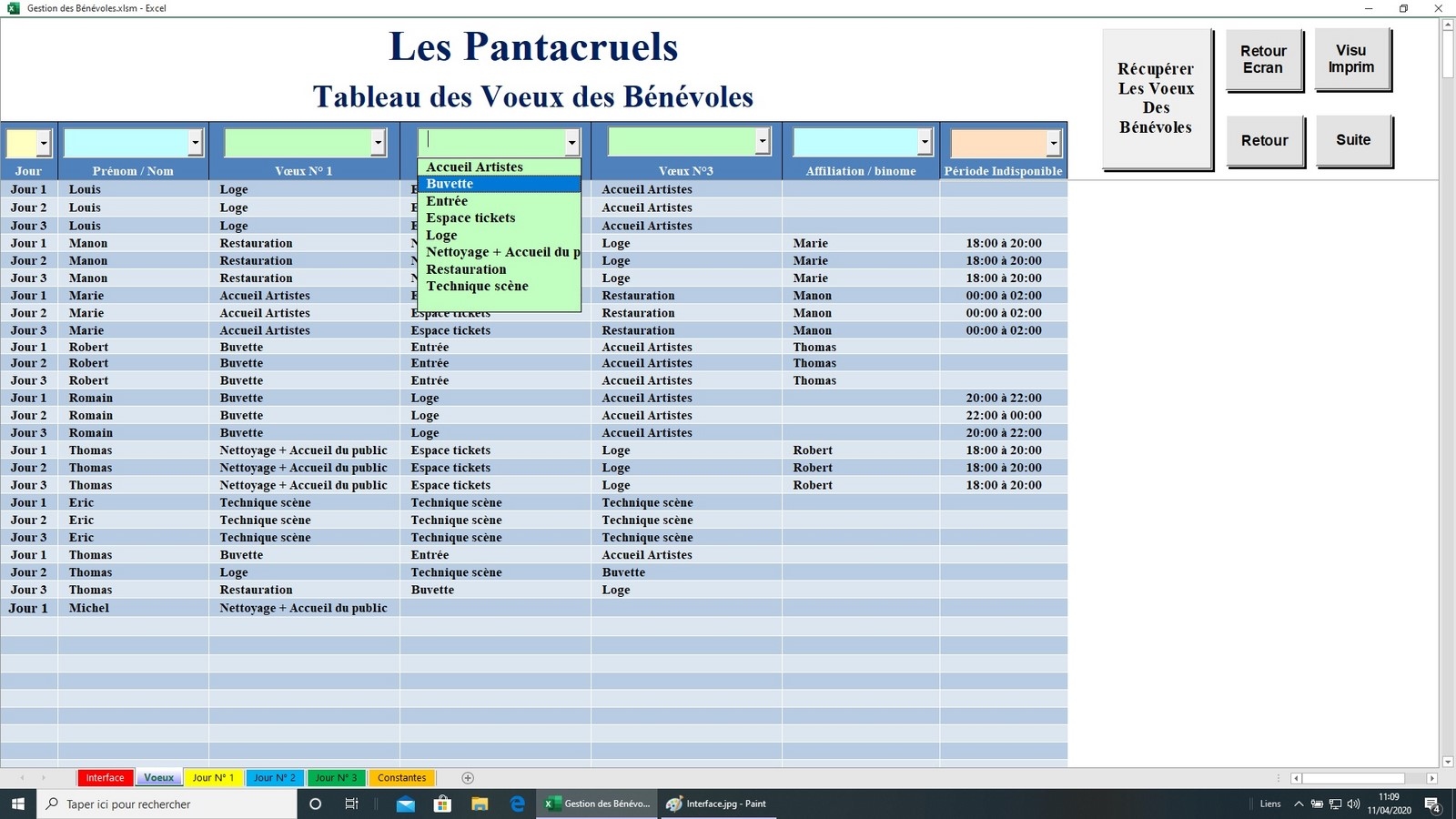Image resolution: width=1456 pixels, height=819 pixels.
Task: Click the Cortana circle icon in taskbar
Action: (316, 804)
